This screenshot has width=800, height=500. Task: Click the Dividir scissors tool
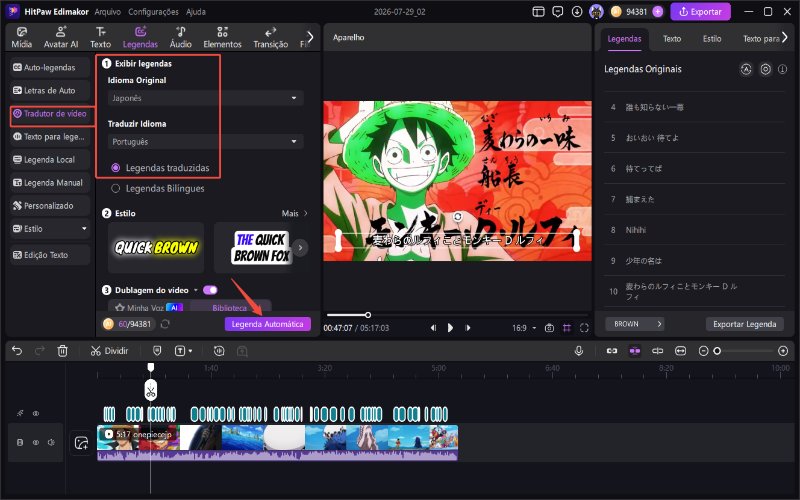coord(109,351)
